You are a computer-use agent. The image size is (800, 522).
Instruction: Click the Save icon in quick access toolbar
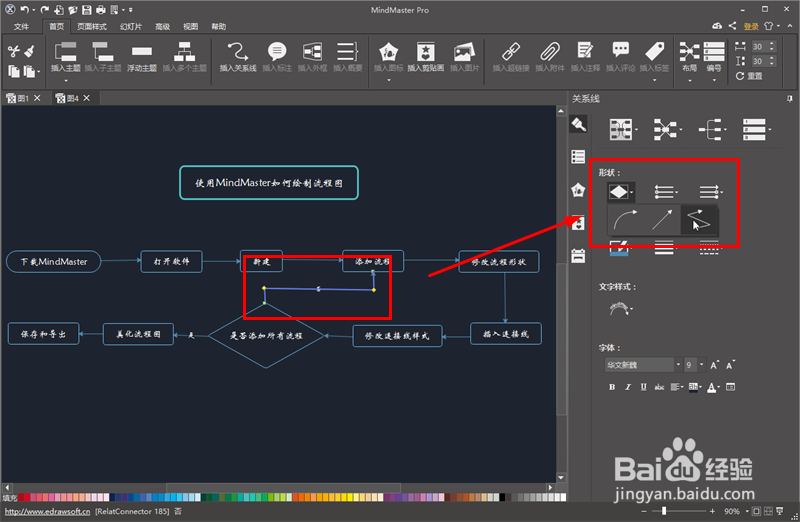[x=86, y=10]
